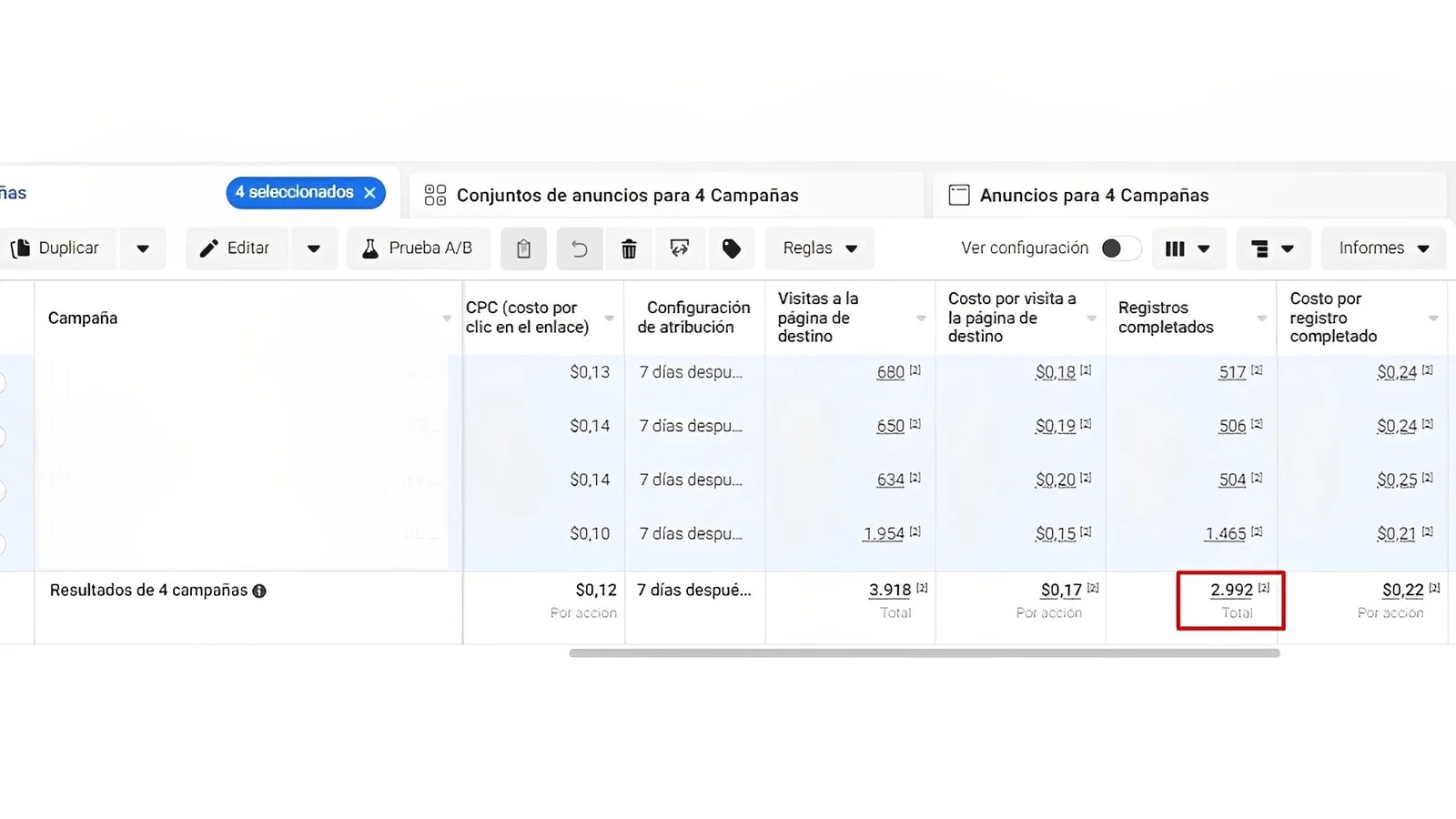Click the 1.954 landing page visits value
The height and width of the screenshot is (819, 1456).
pyautogui.click(x=884, y=533)
